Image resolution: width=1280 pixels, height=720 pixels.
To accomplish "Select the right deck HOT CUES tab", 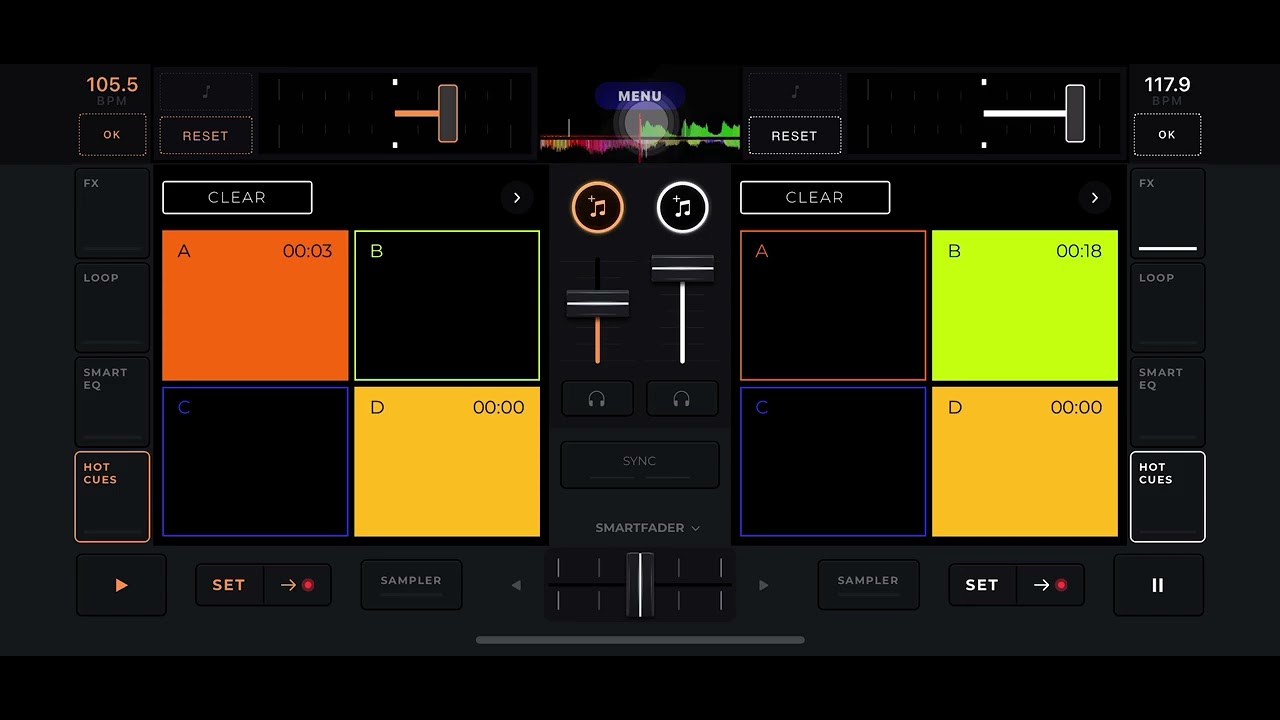I will [1168, 497].
